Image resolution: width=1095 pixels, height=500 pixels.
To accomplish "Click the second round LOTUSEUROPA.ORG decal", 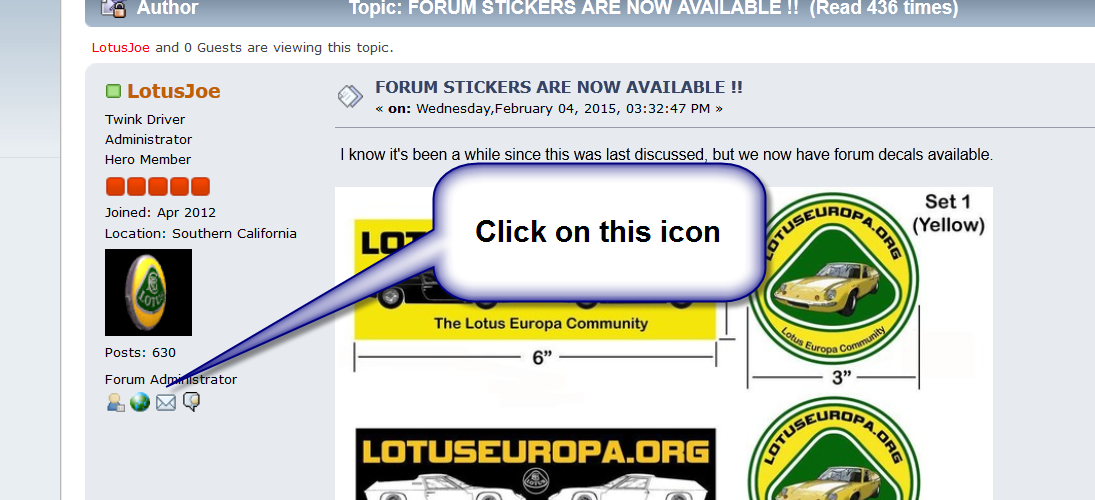I will click(x=833, y=448).
